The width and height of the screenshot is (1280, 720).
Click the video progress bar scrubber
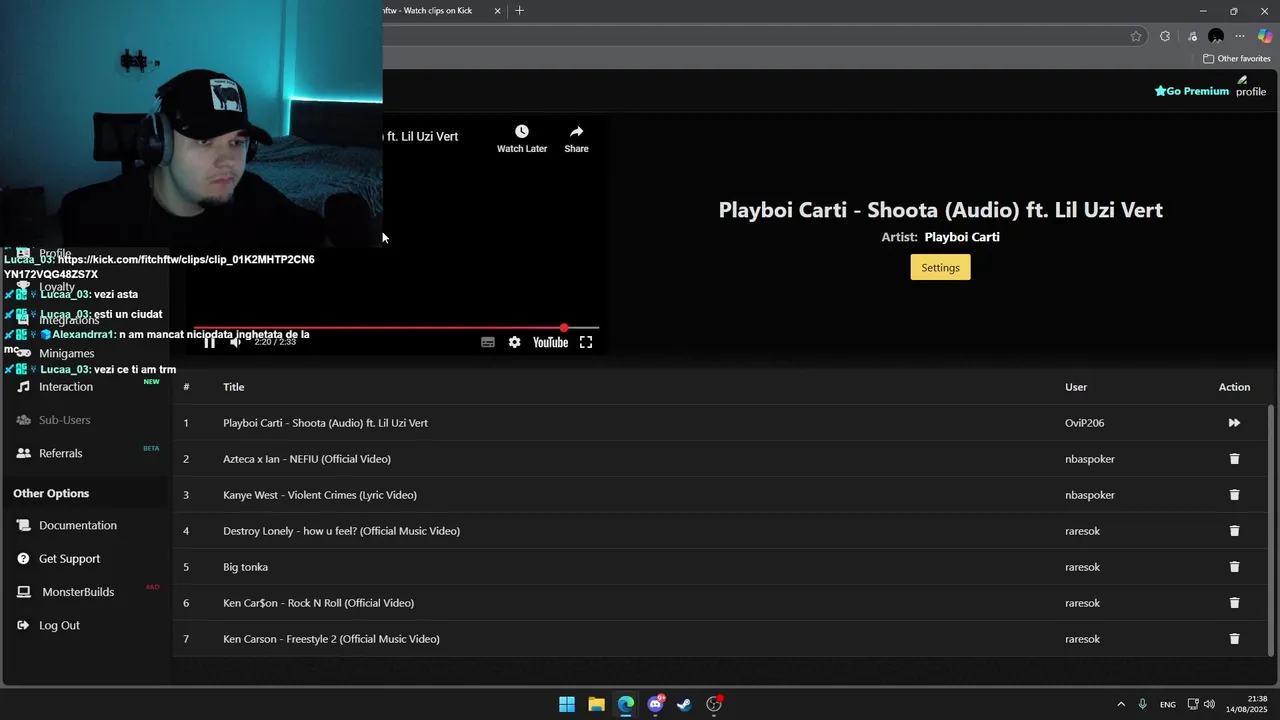pos(564,328)
